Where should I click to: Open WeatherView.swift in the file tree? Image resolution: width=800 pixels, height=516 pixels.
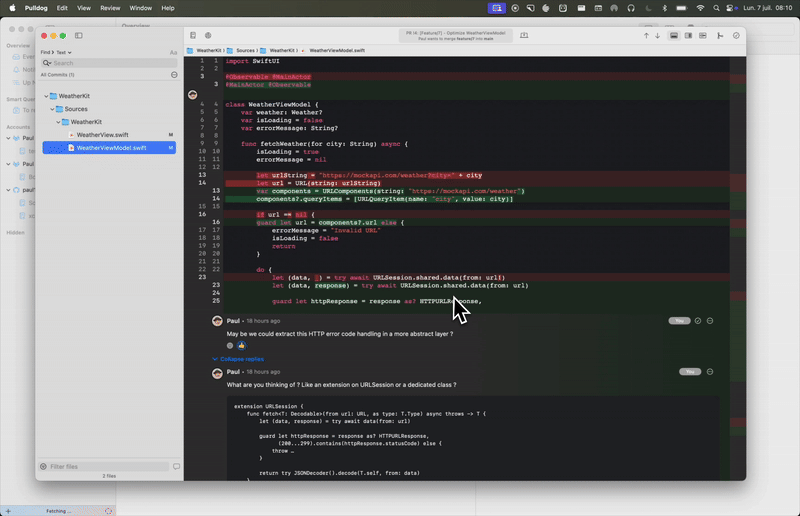pyautogui.click(x=103, y=135)
